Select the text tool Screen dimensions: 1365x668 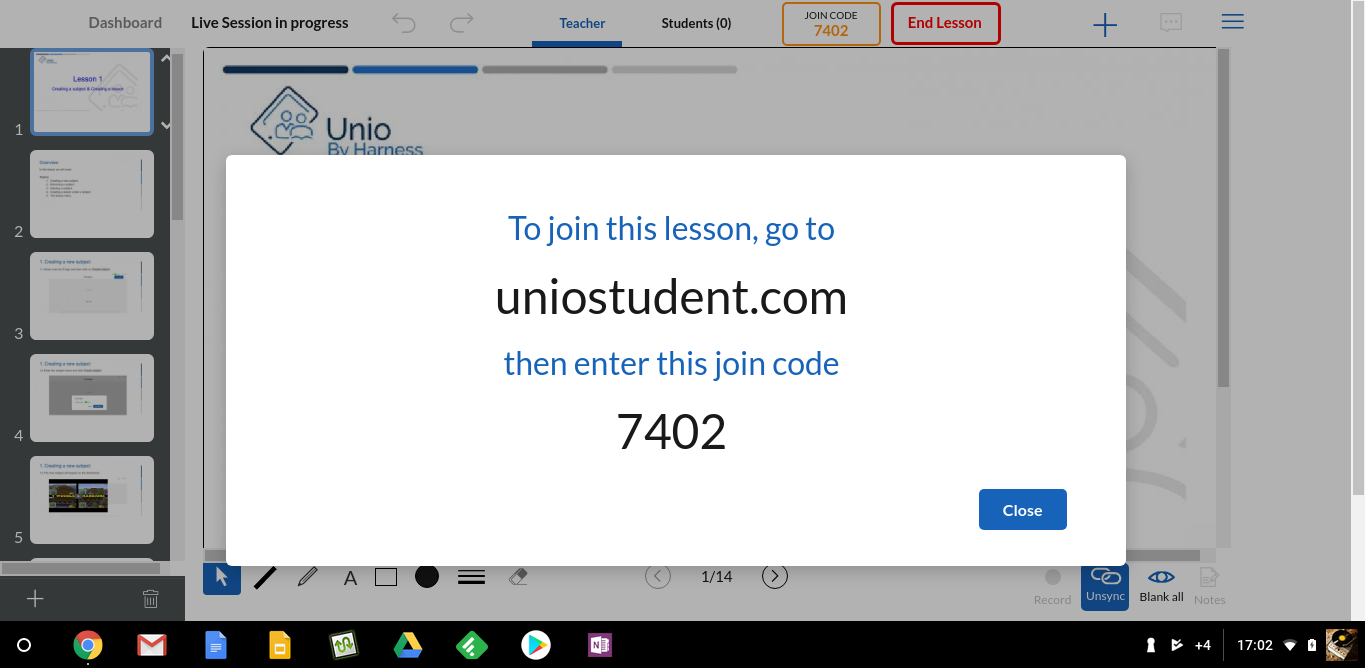[x=350, y=578]
